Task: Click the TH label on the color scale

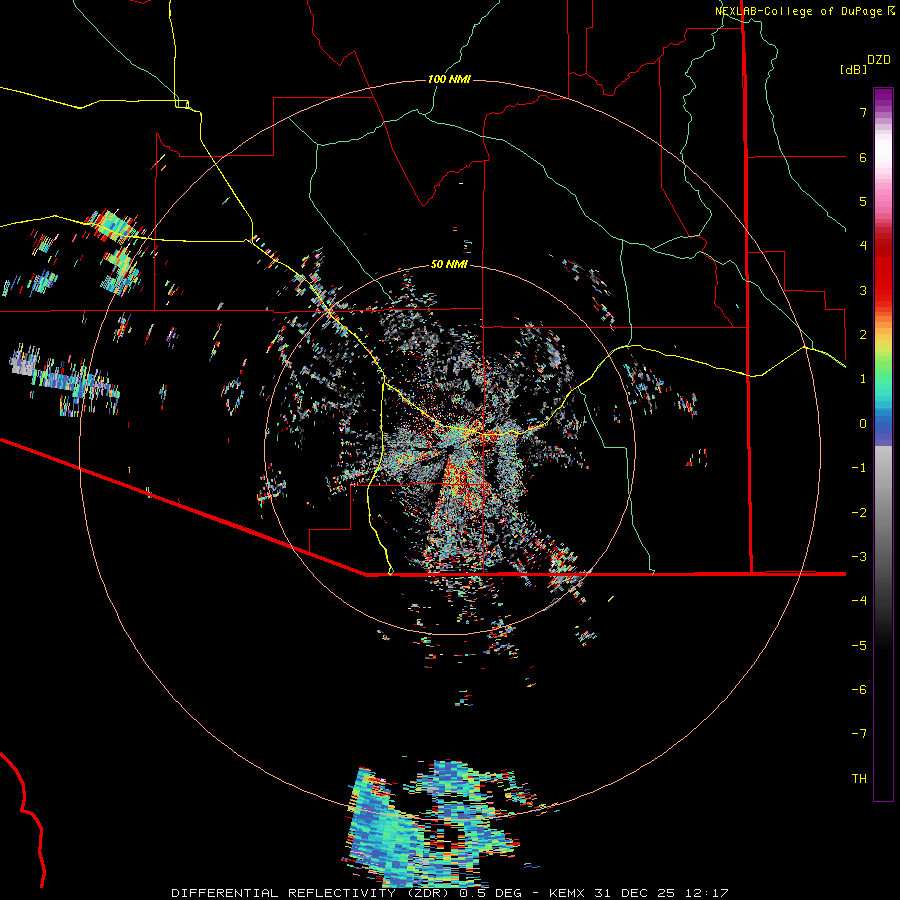Action: 859,779
